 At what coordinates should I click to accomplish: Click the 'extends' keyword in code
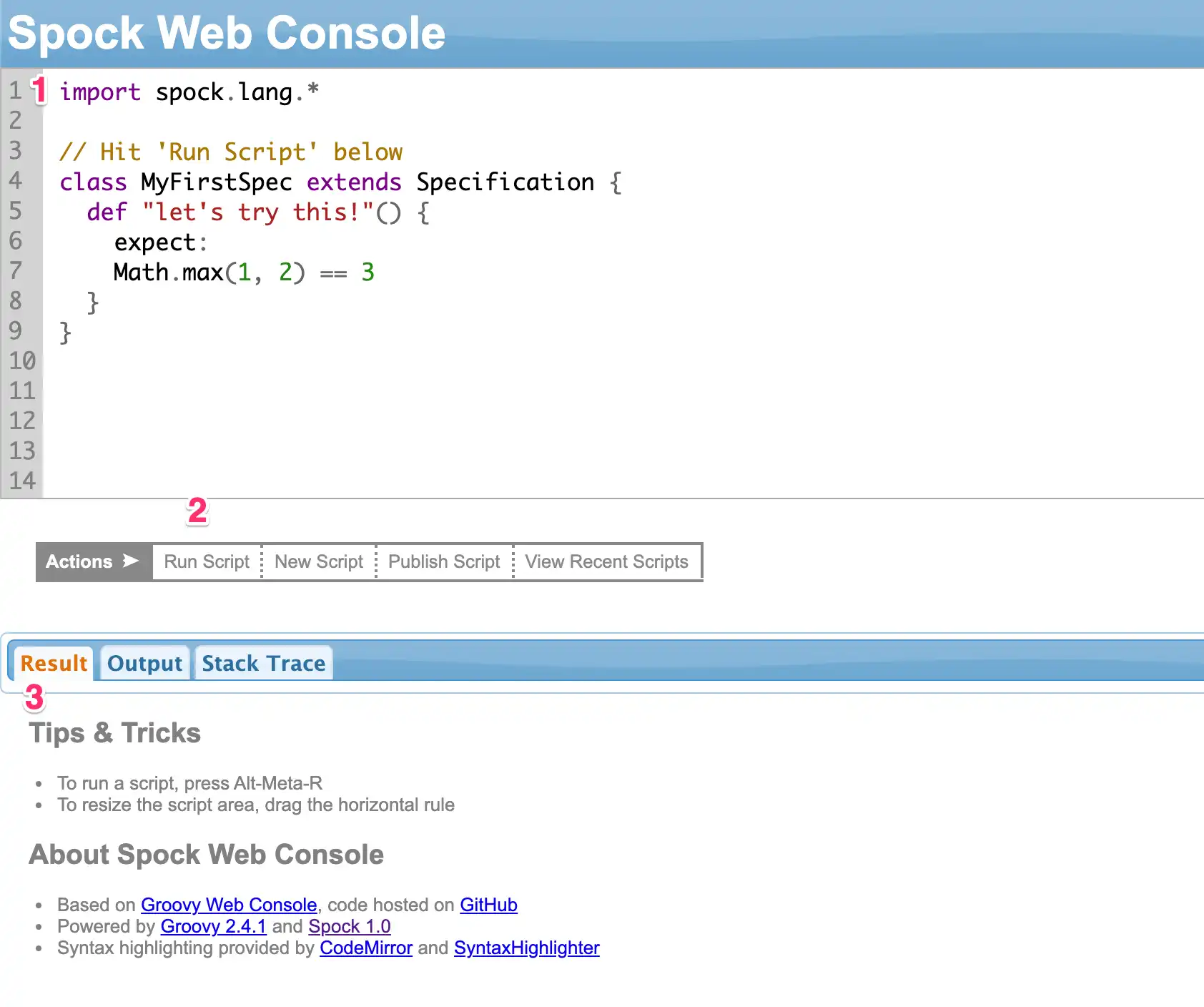coord(354,182)
